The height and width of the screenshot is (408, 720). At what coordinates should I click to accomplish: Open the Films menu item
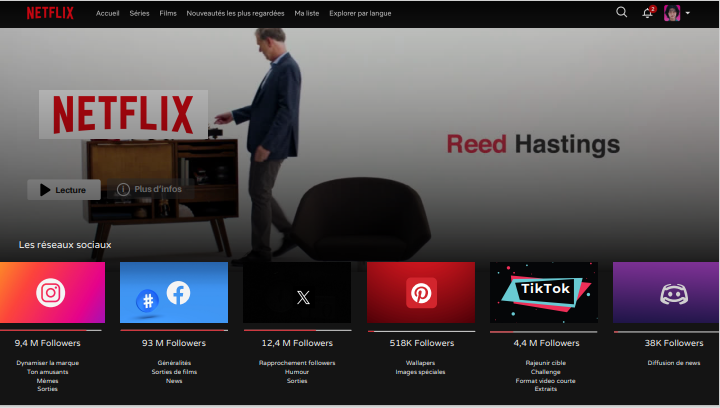tap(168, 13)
